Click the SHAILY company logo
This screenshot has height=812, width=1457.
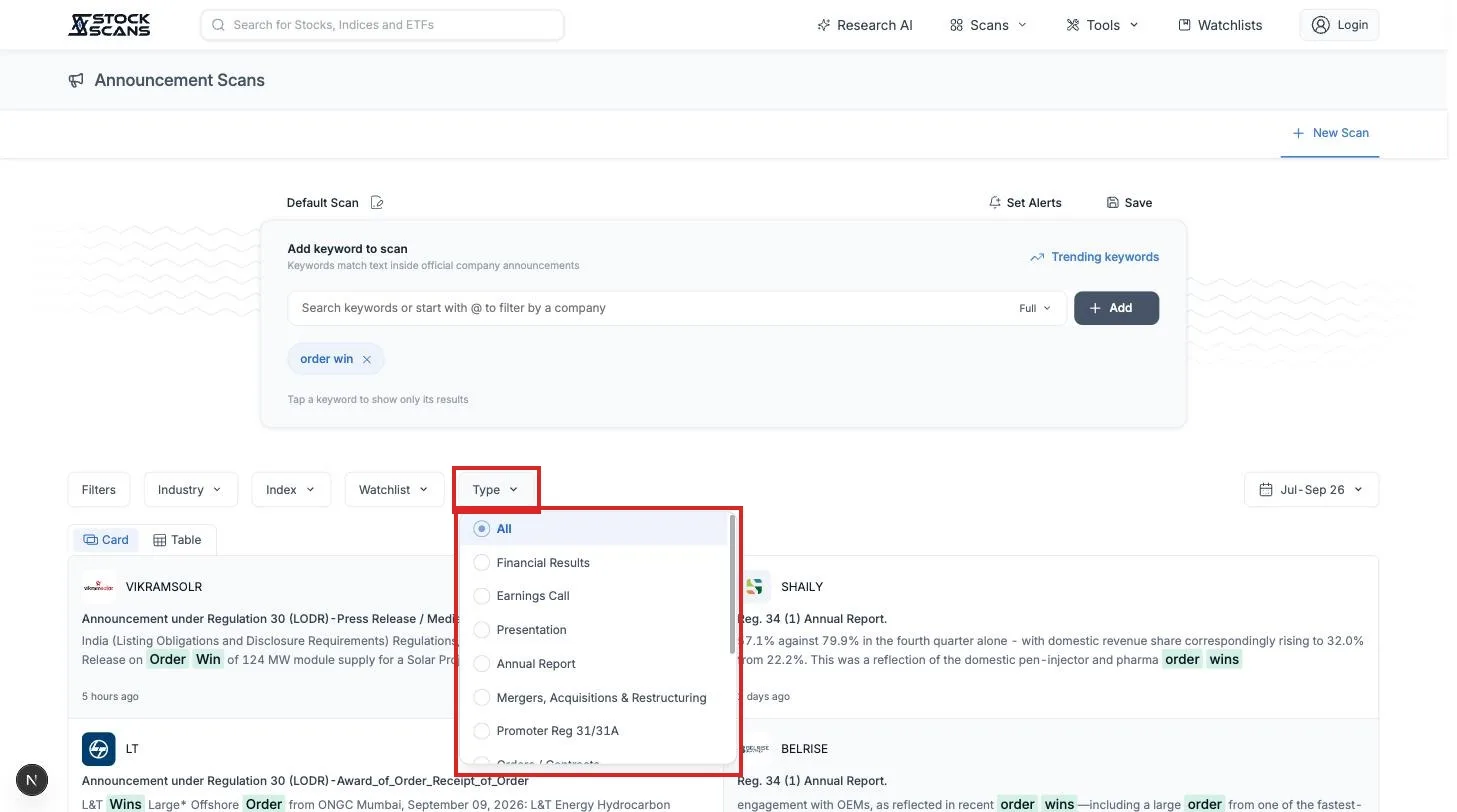click(755, 587)
